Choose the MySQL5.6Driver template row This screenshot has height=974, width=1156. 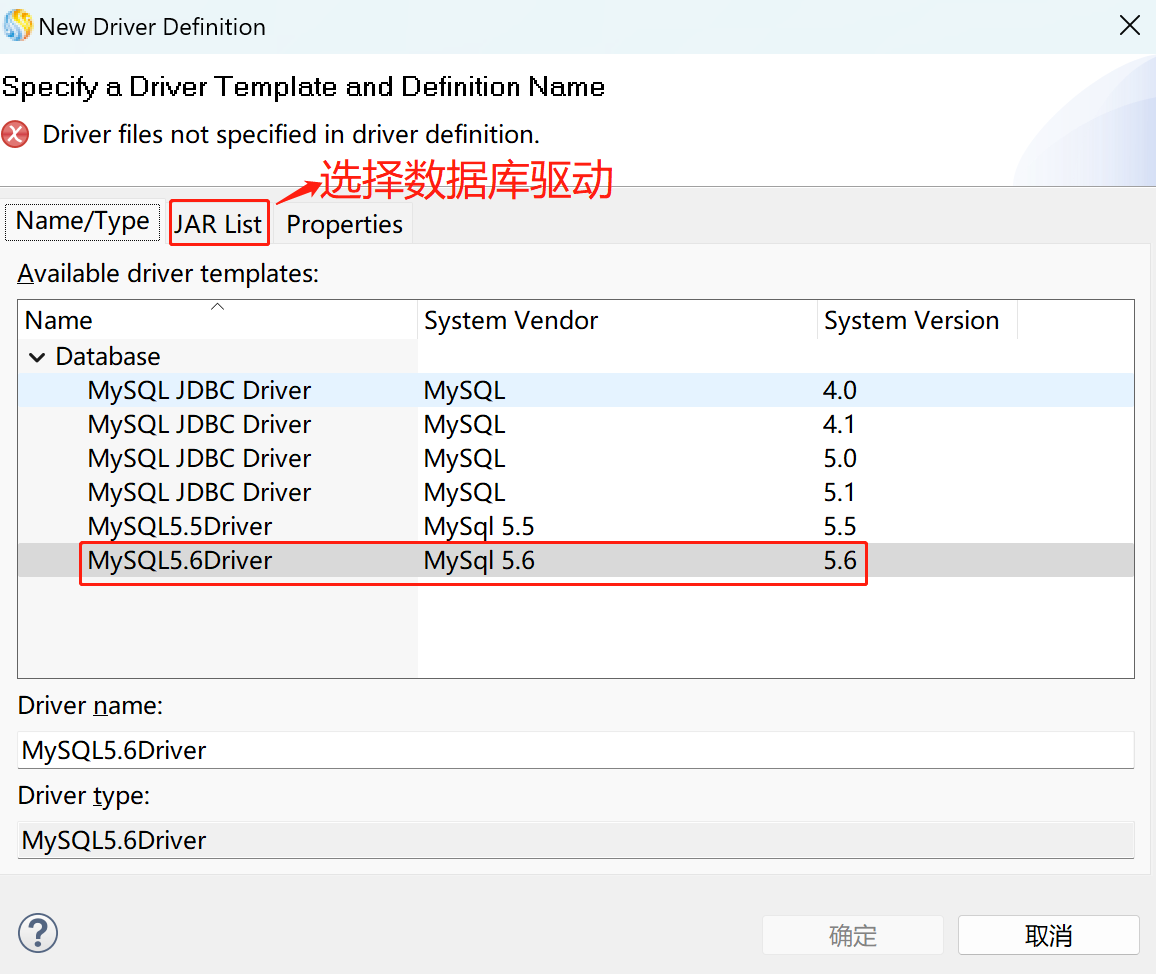(180, 561)
